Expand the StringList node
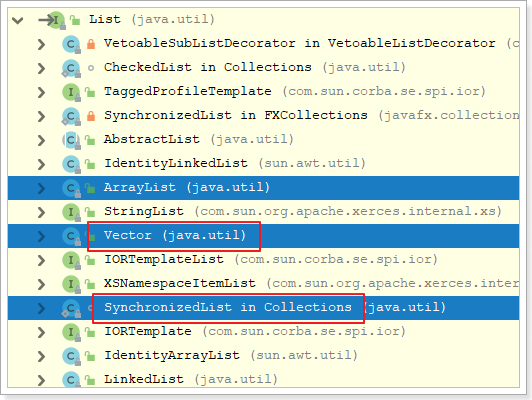532x400 pixels. tap(41, 212)
